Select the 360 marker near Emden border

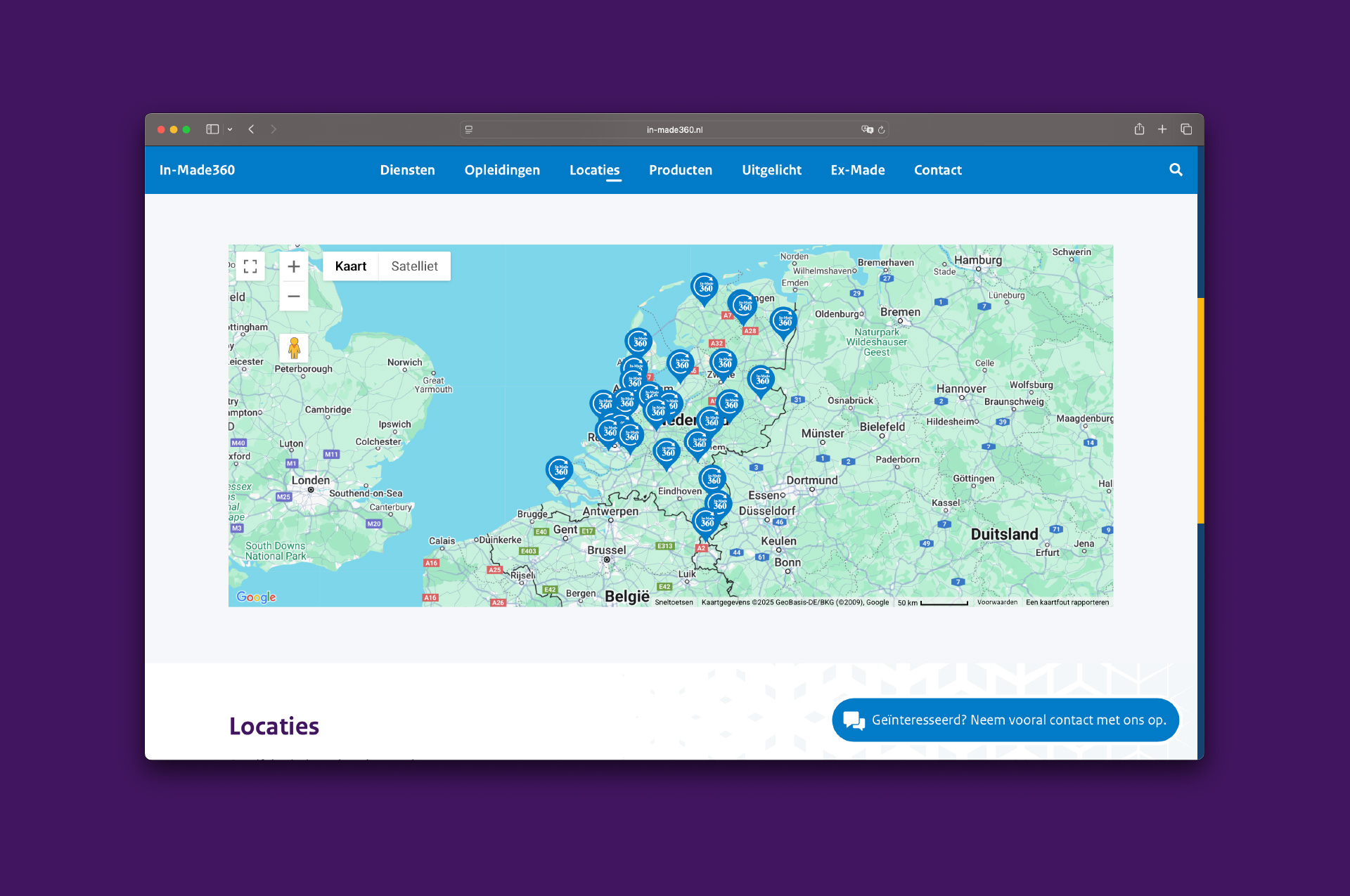point(783,323)
